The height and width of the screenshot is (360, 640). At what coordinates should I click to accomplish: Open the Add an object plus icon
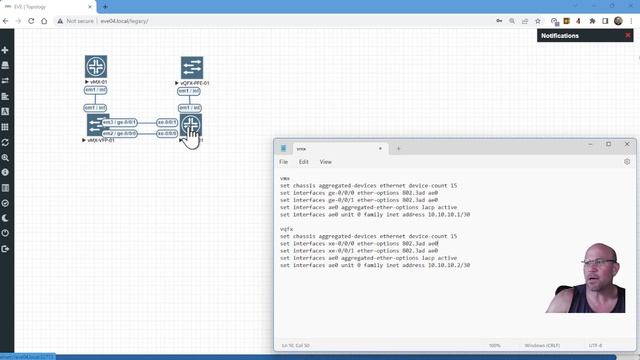point(5,50)
